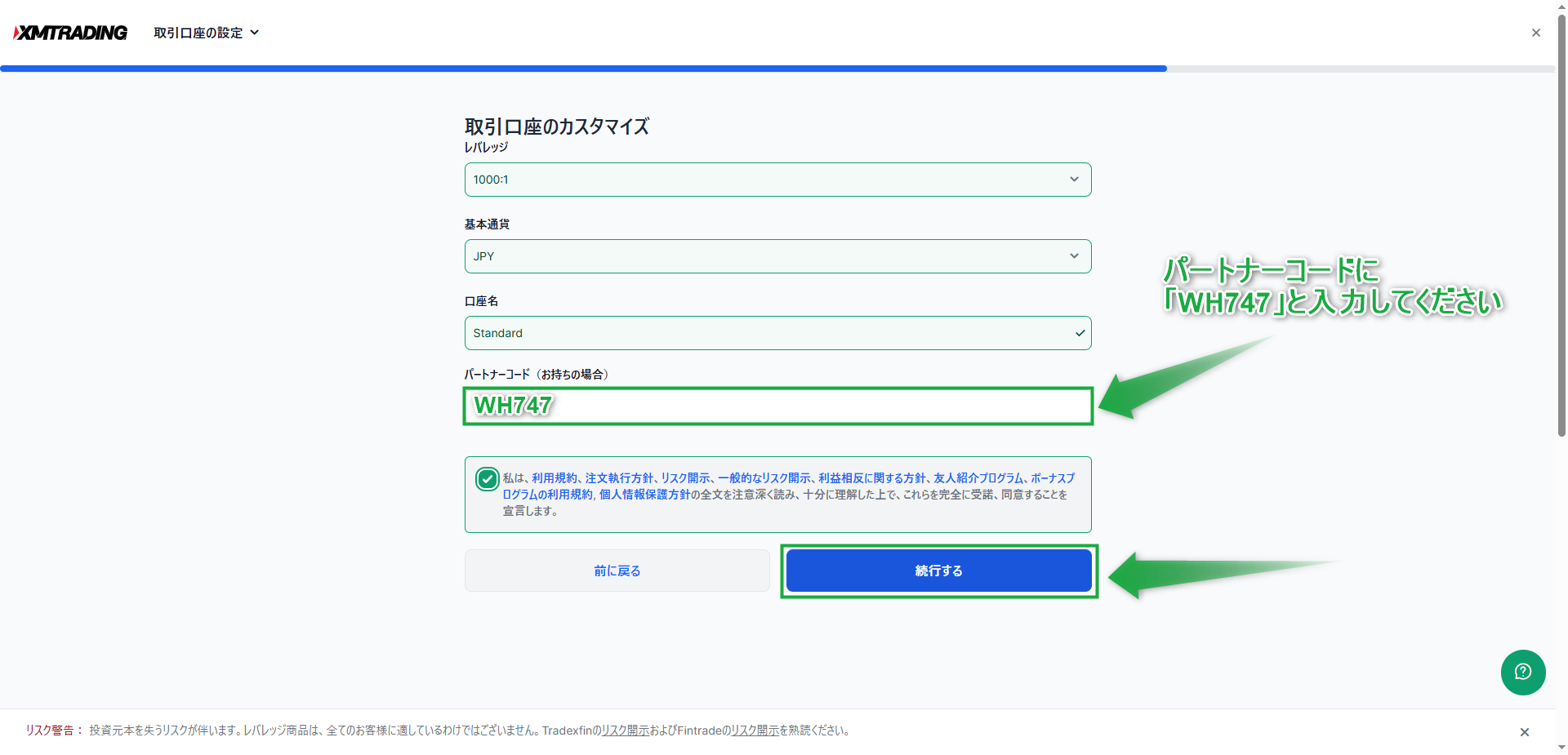Screen dimensions: 1568x755
Task: Open the Tradexfin リスク開示 link in the warning banner
Action: click(x=625, y=731)
